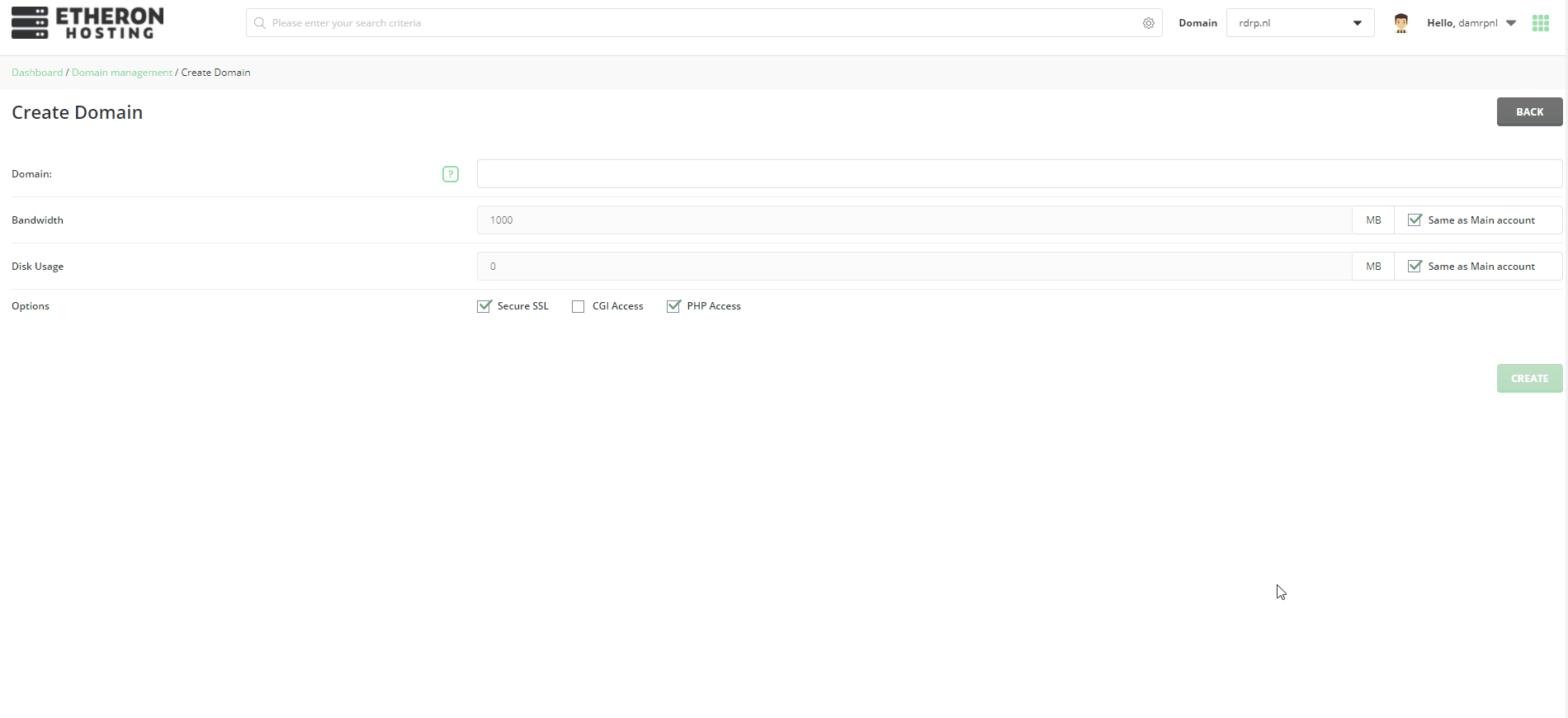Focus the Domain name input field

point(1019,174)
